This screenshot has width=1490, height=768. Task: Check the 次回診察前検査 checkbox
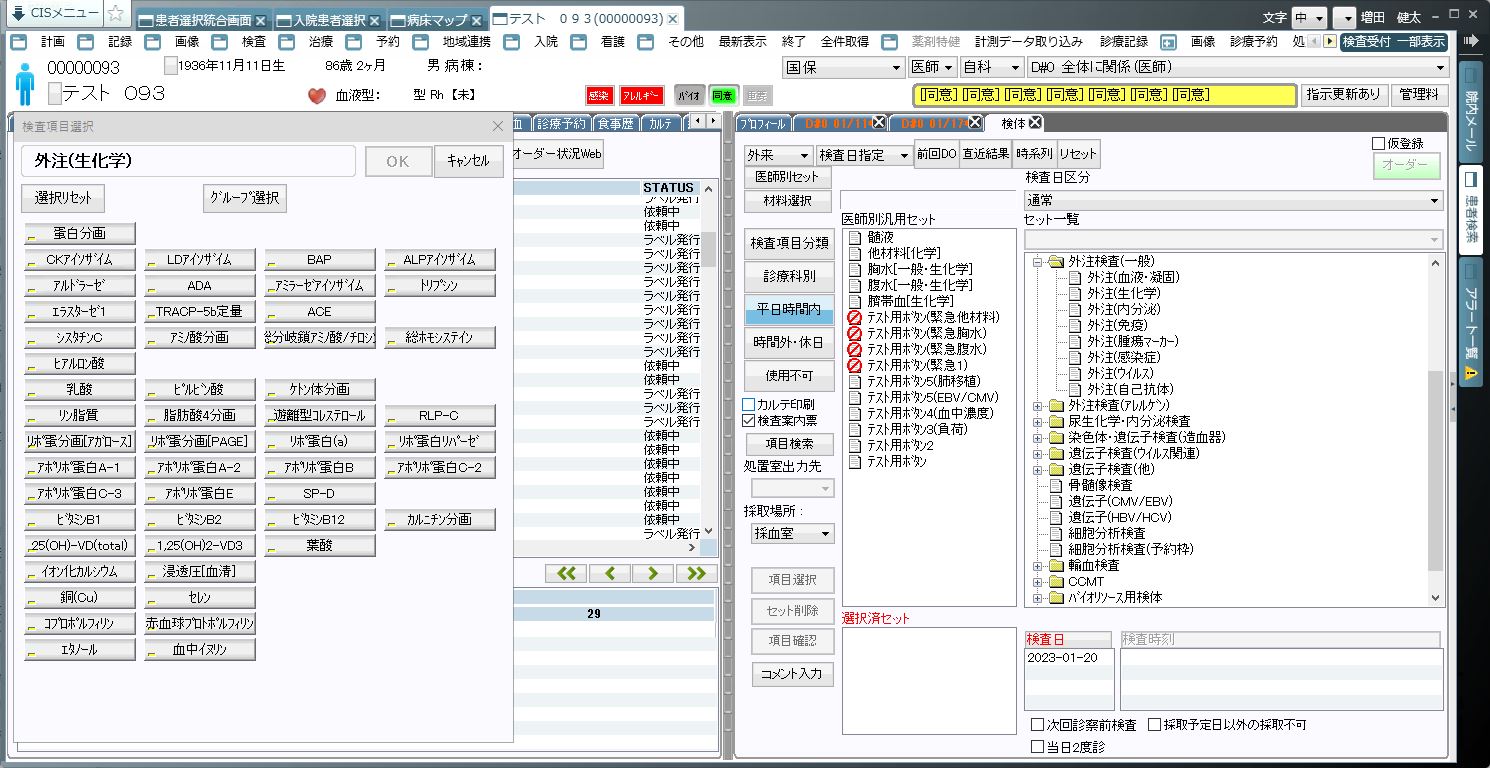click(x=1037, y=724)
